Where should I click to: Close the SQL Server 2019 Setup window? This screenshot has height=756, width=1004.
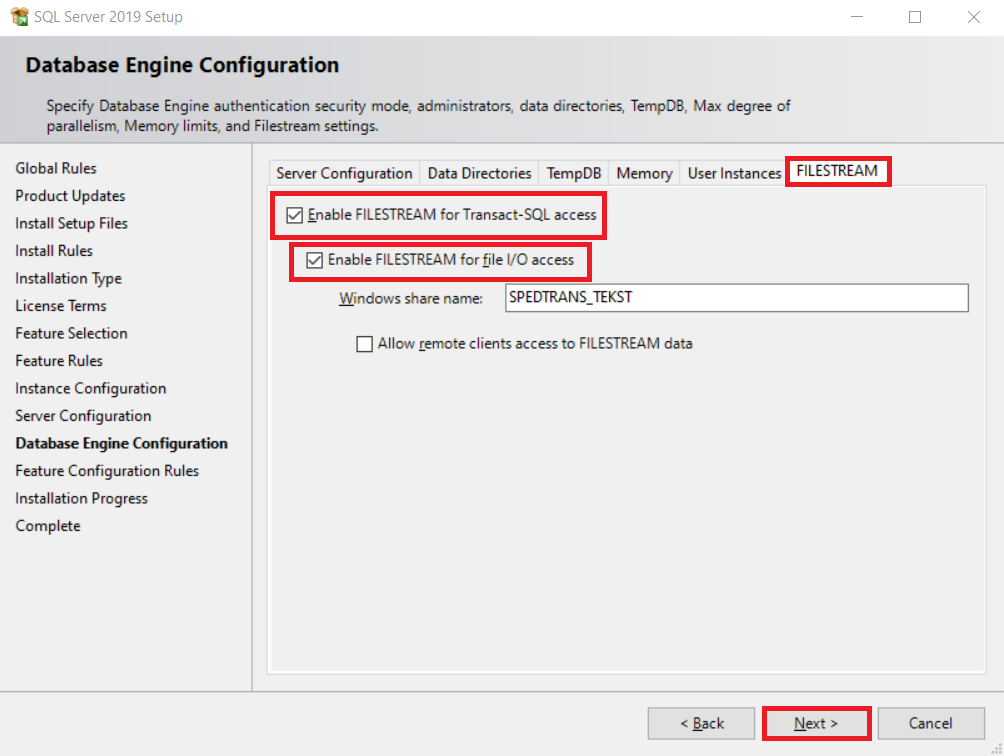click(973, 17)
